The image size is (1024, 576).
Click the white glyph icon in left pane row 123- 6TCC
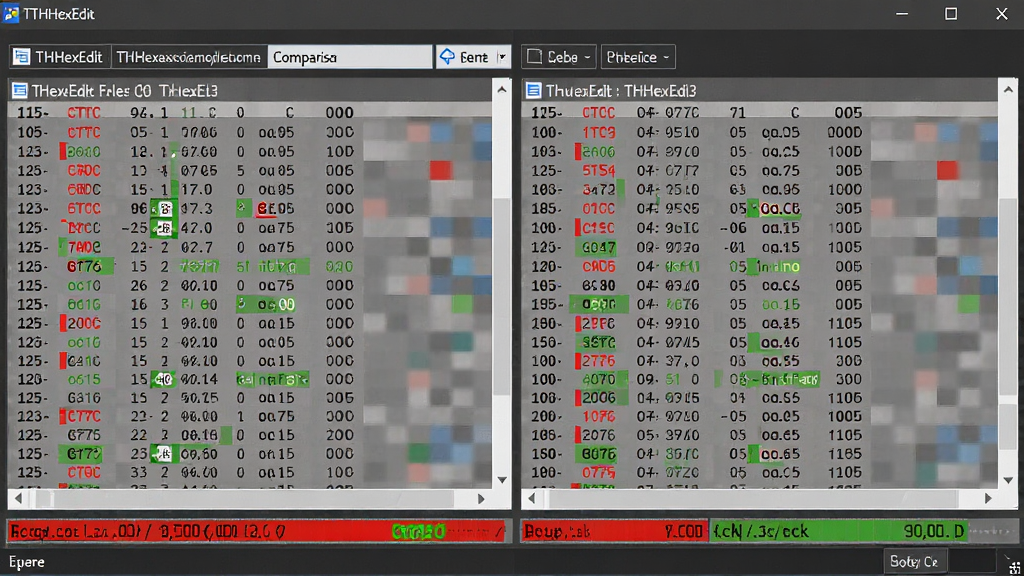pyautogui.click(x=165, y=209)
